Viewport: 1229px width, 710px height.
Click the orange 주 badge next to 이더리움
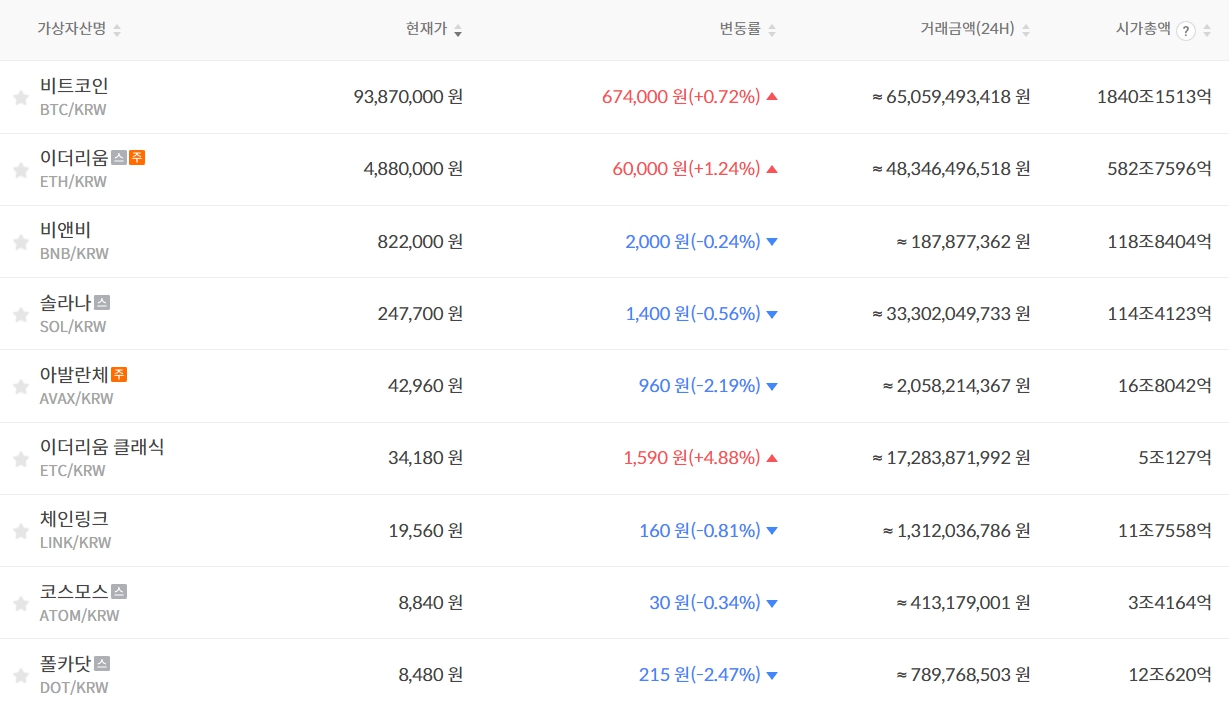(x=137, y=157)
